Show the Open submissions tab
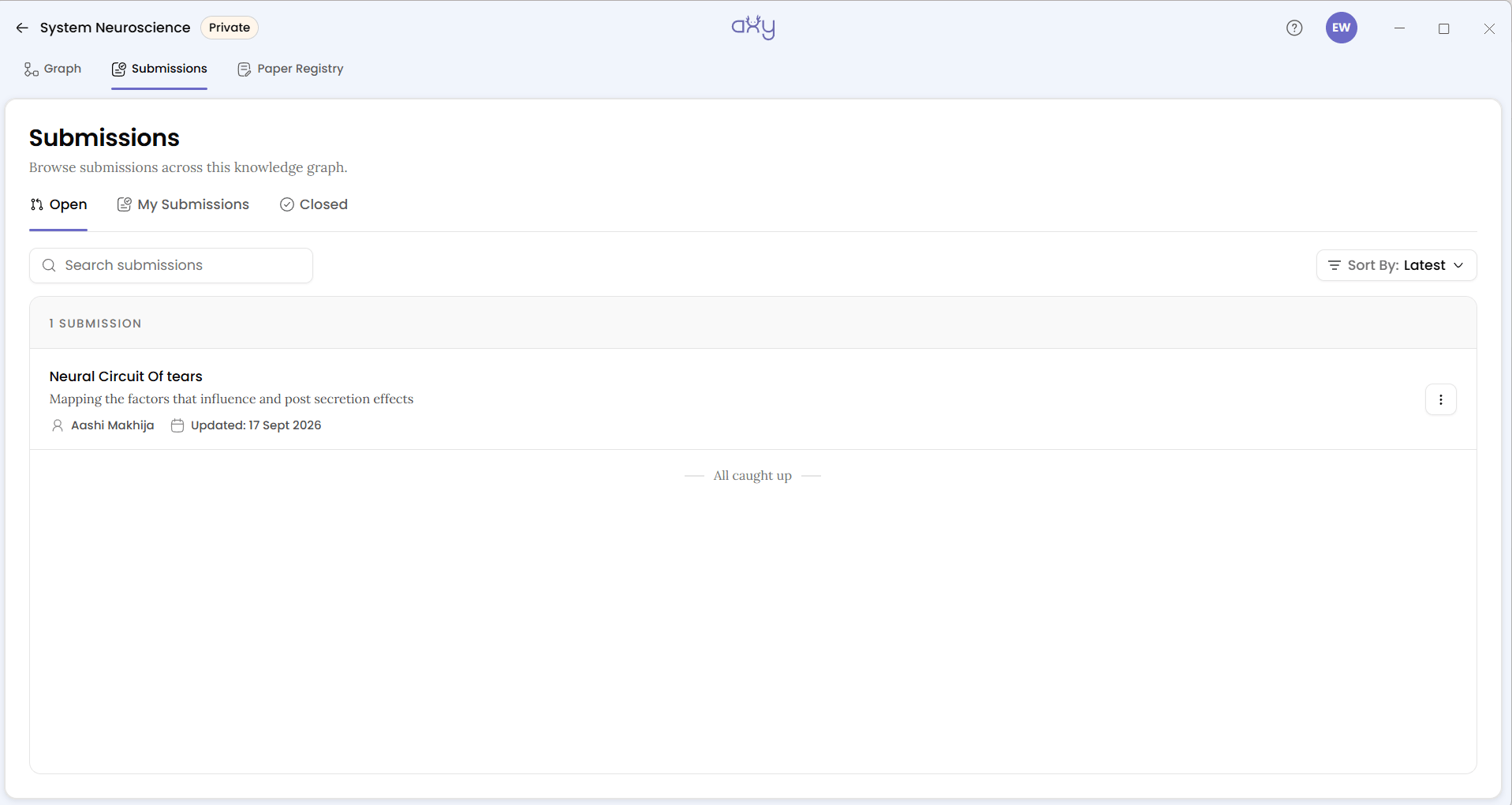 pyautogui.click(x=58, y=204)
